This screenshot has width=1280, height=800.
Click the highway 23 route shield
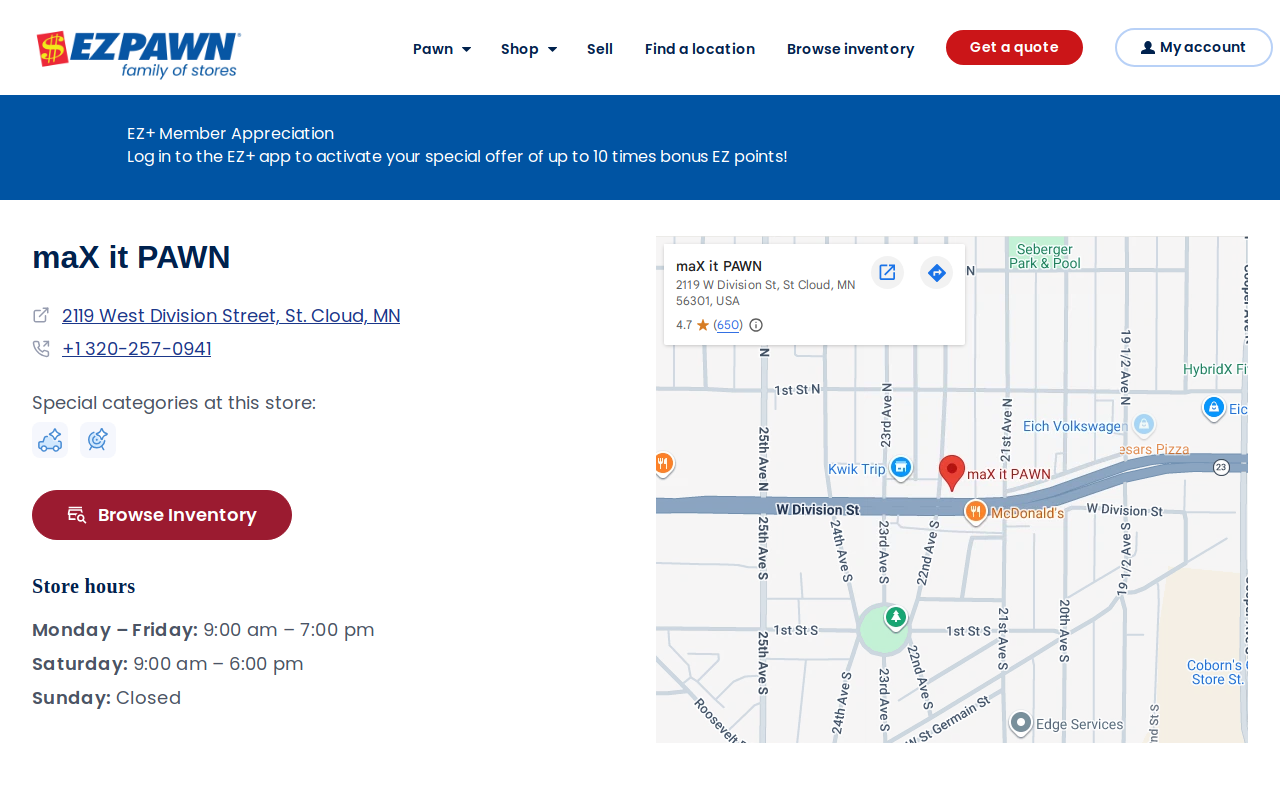[x=1221, y=468]
